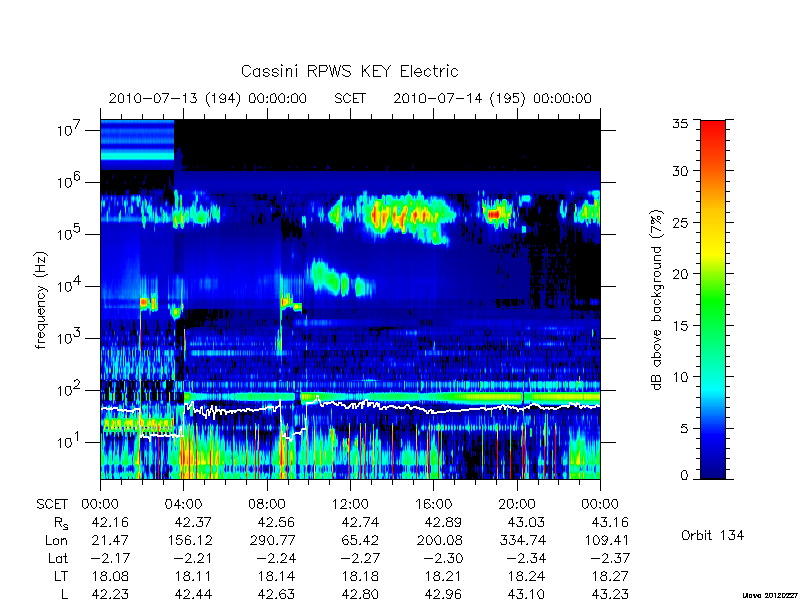Image resolution: width=800 pixels, height=600 pixels.
Task: Click the Lon value '290.77'
Action: [x=272, y=540]
